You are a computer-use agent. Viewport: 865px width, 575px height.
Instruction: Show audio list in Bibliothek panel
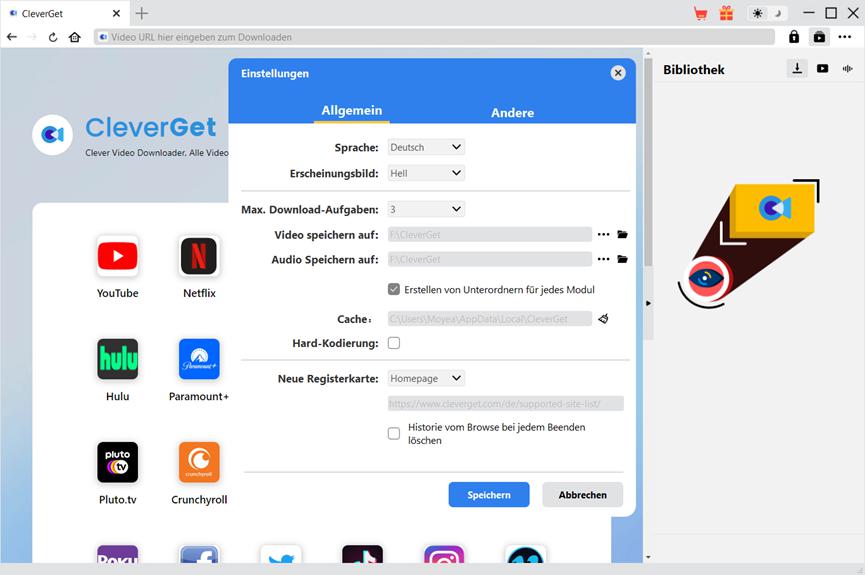[x=847, y=69]
